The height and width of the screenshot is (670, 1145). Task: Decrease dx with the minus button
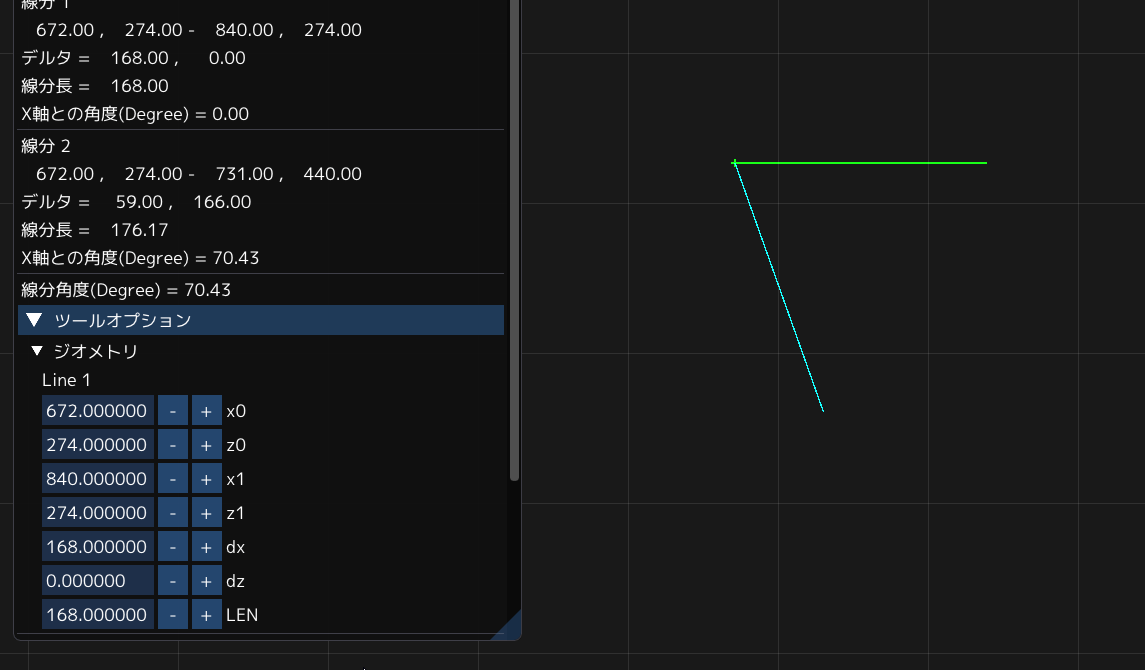point(173,547)
